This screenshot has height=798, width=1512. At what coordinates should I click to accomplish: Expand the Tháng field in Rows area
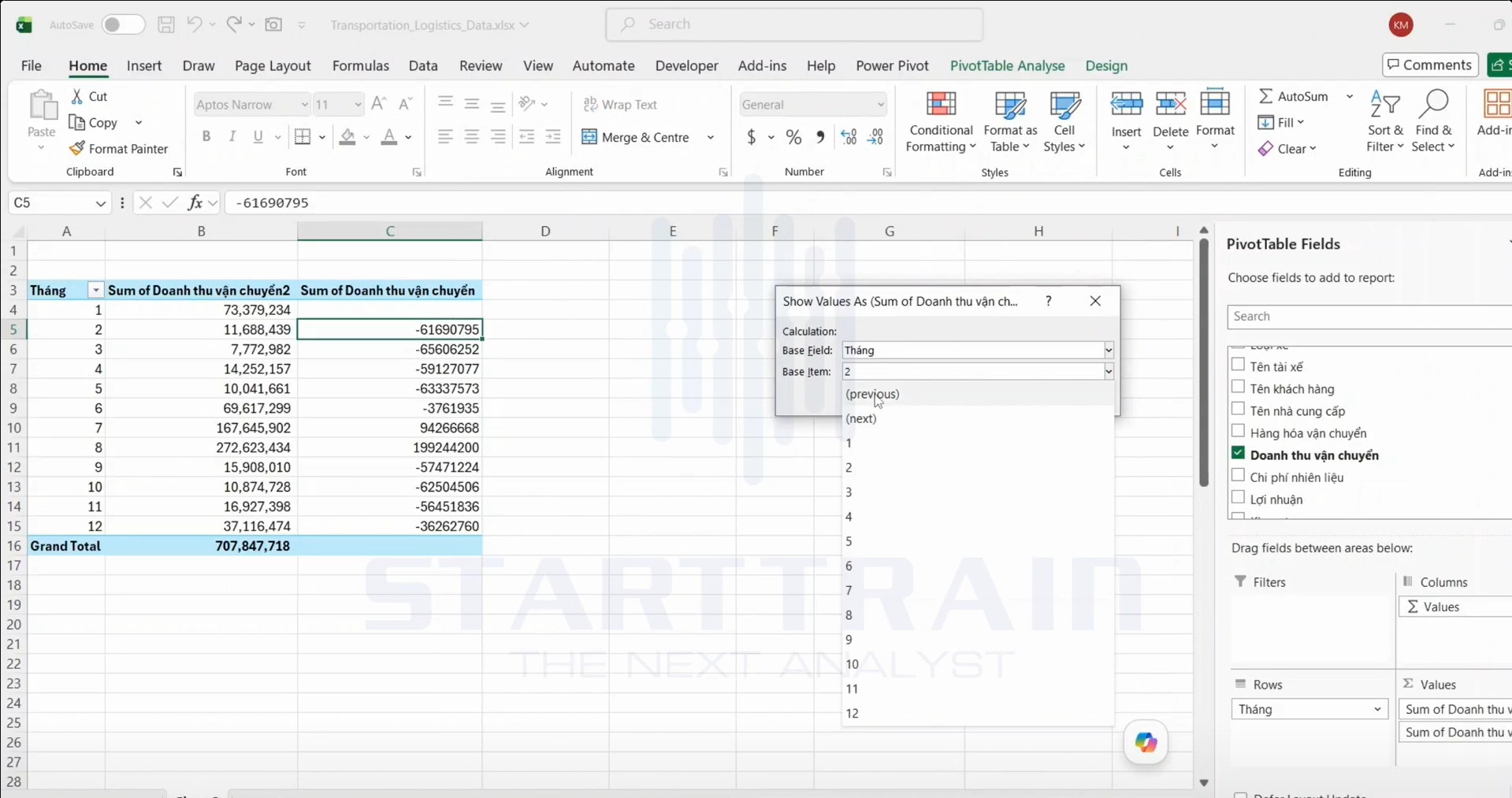click(1376, 709)
